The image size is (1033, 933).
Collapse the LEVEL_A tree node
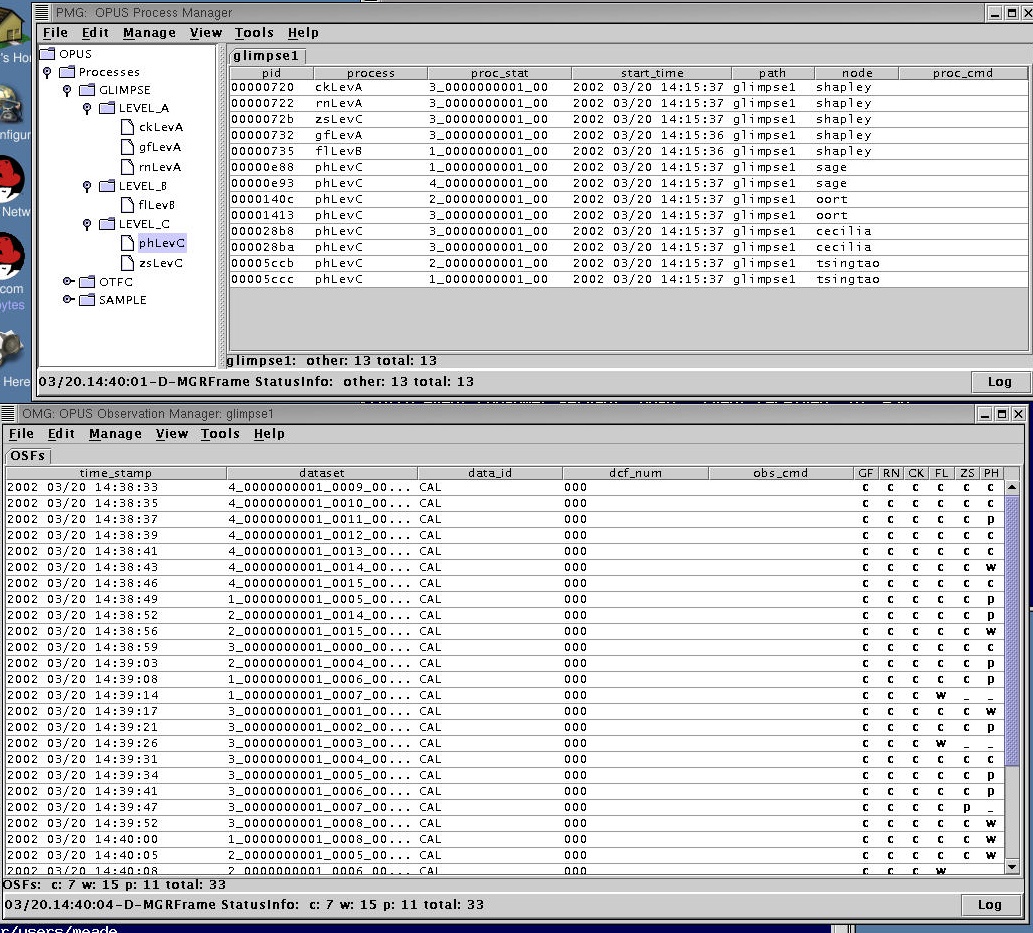(87, 109)
